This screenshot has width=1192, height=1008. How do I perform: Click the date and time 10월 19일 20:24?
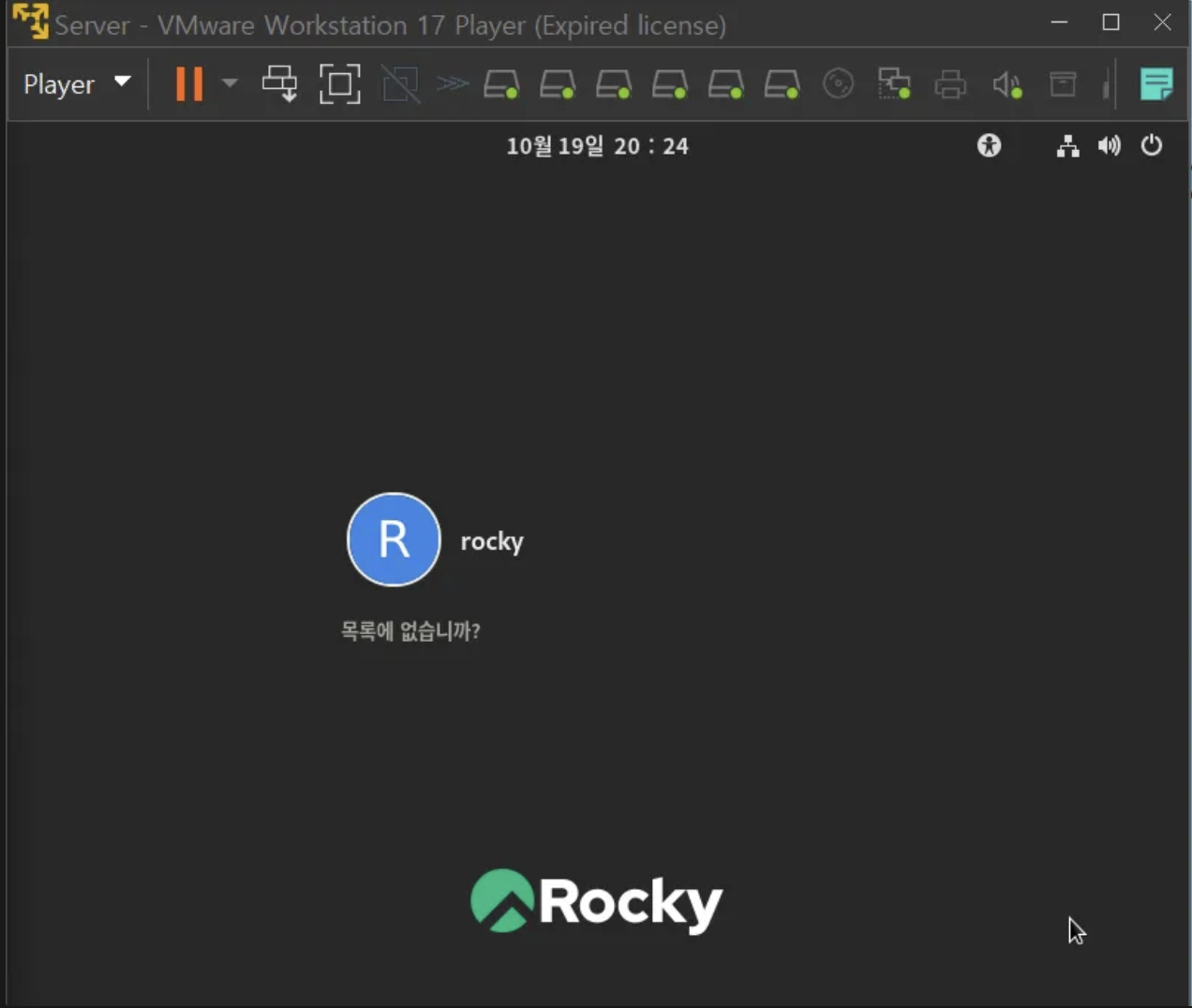(x=598, y=146)
